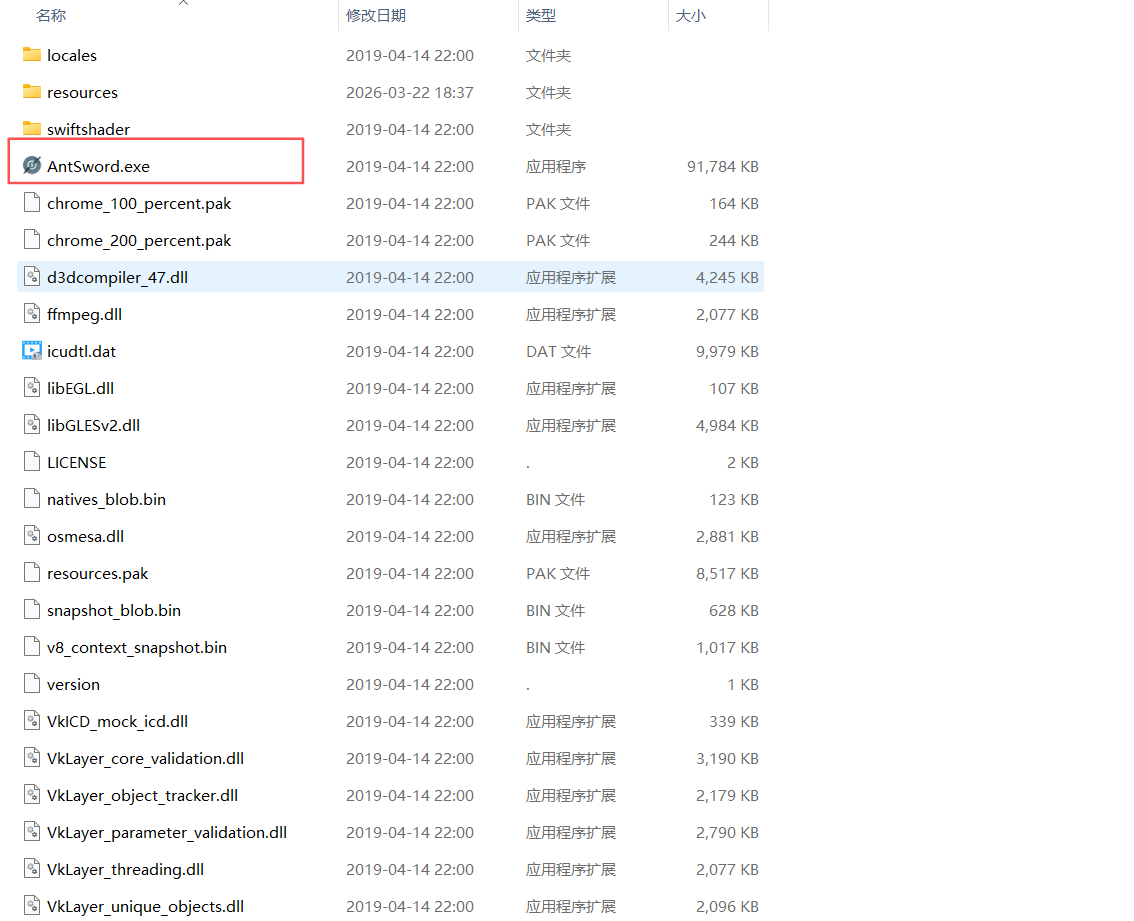Click the ffmpeg.dll file icon
This screenshot has width=1134, height=921.
click(32, 313)
